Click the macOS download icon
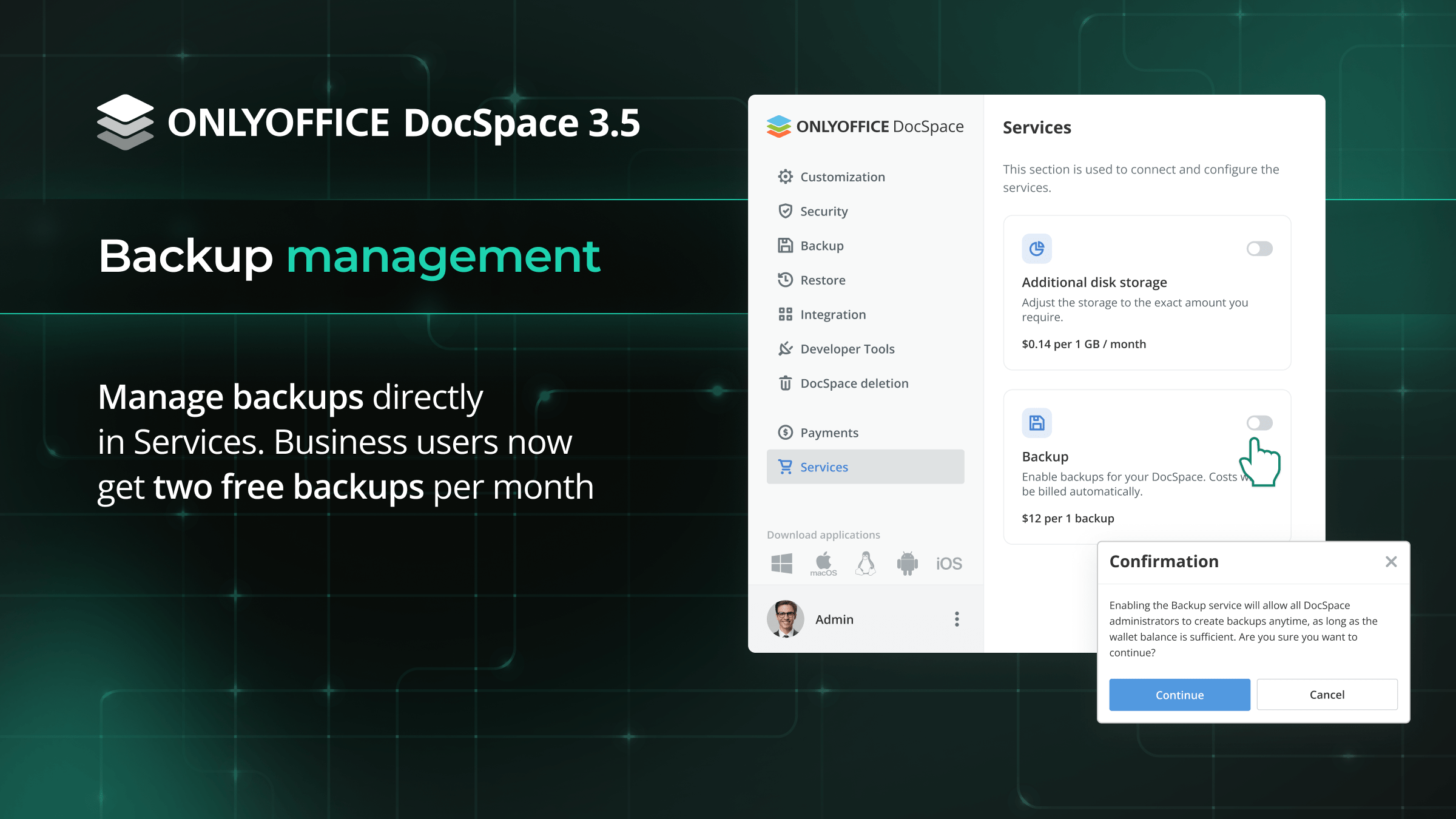The image size is (1456, 819). tap(823, 563)
